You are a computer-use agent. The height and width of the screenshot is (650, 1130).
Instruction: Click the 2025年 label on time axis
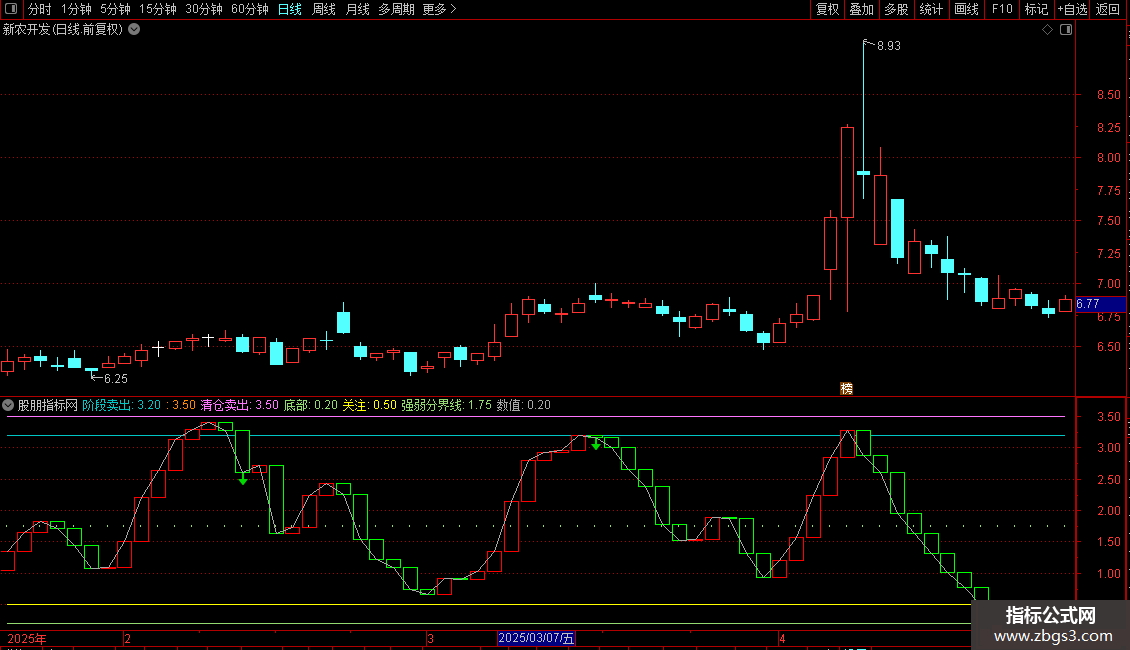pos(27,638)
